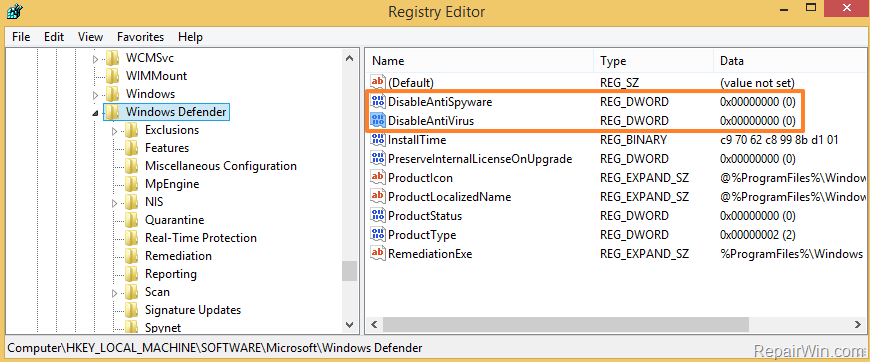This screenshot has width=870, height=362.
Task: Select the DisableAntiVirus value name
Action: point(431,120)
